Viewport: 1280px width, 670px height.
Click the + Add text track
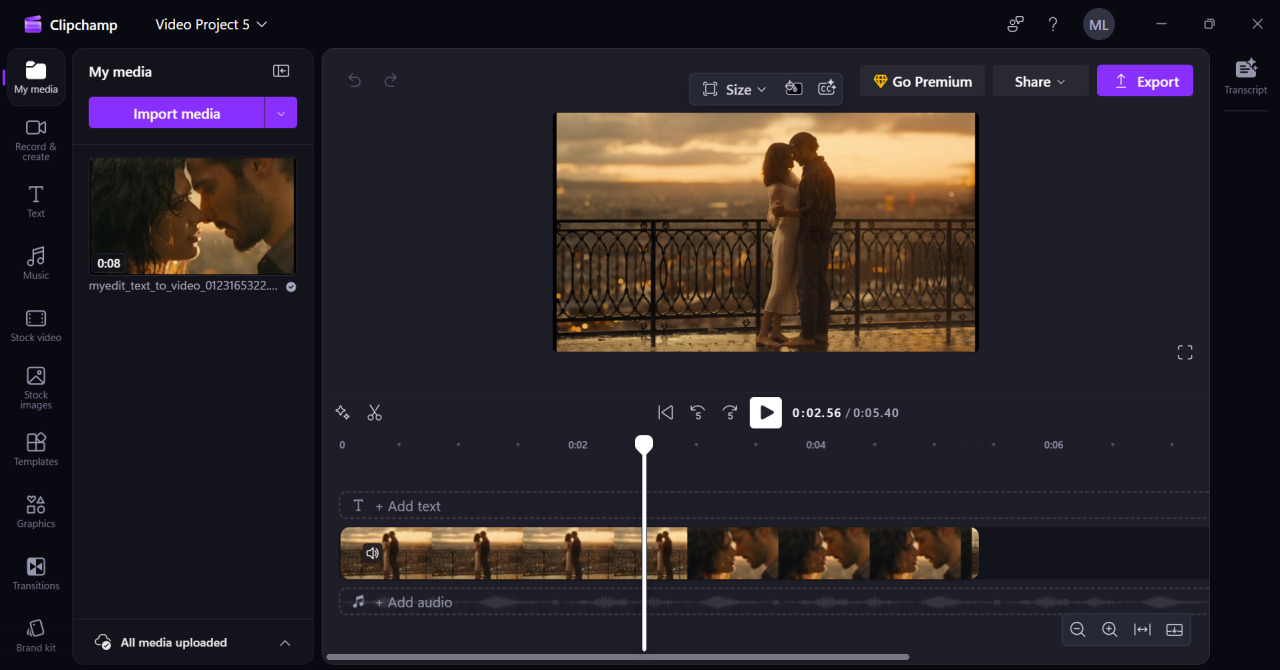point(774,506)
